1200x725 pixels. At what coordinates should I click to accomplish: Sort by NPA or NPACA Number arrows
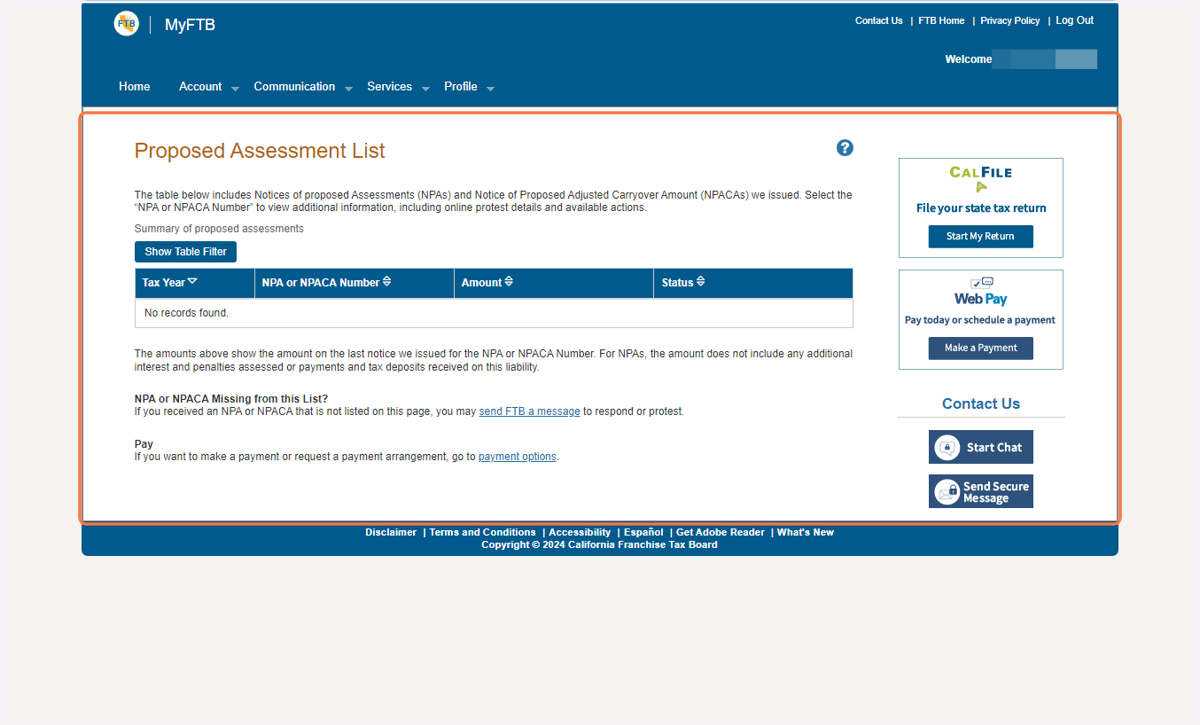(387, 282)
